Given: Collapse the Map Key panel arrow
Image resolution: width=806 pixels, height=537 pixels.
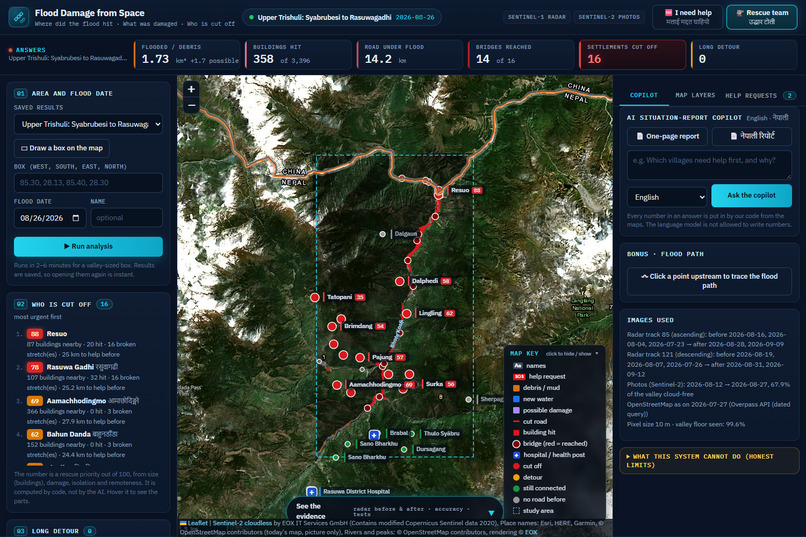Looking at the screenshot, I should pyautogui.click(x=597, y=354).
